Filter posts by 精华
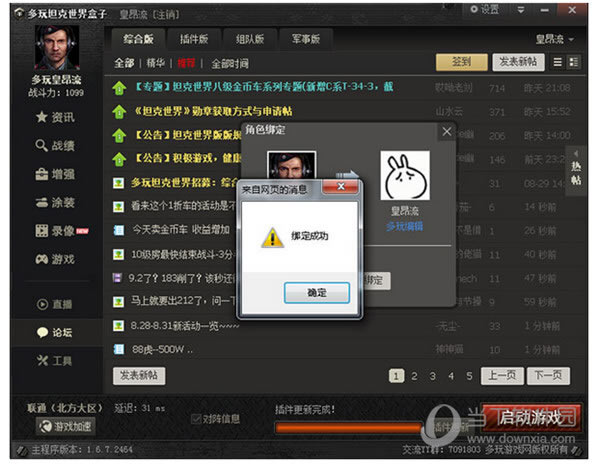The width and height of the screenshot is (599, 467). tap(155, 63)
